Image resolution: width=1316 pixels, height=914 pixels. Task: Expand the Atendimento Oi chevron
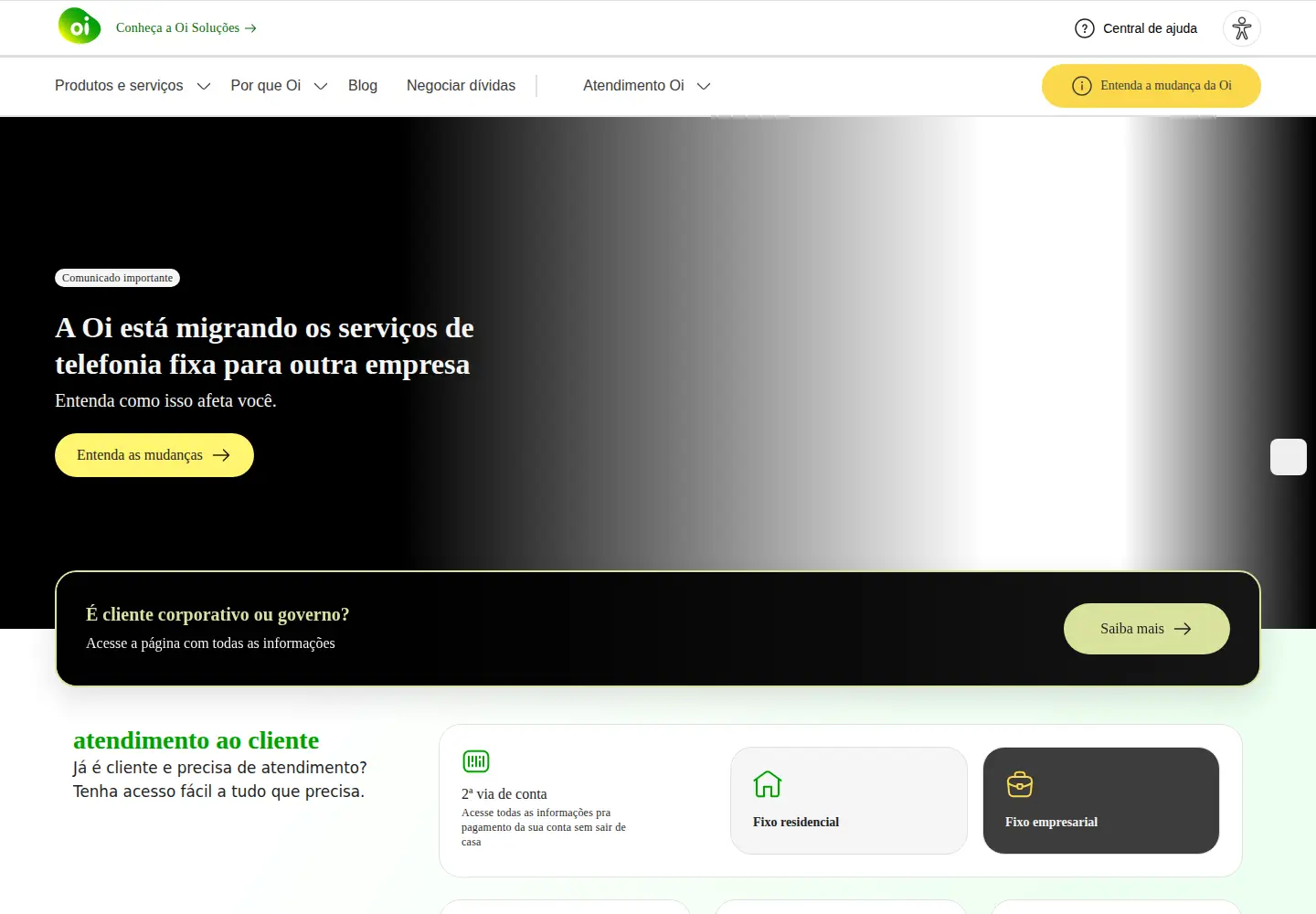(704, 86)
